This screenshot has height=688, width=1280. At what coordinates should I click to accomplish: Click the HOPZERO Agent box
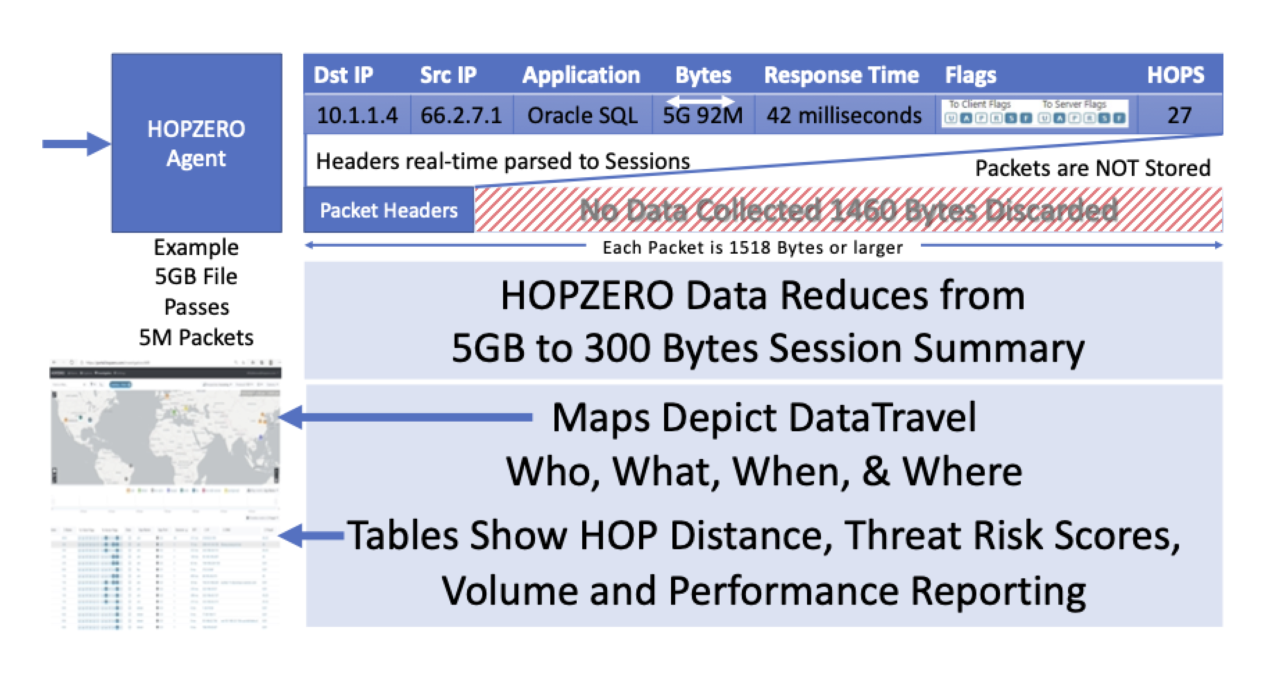tap(196, 143)
